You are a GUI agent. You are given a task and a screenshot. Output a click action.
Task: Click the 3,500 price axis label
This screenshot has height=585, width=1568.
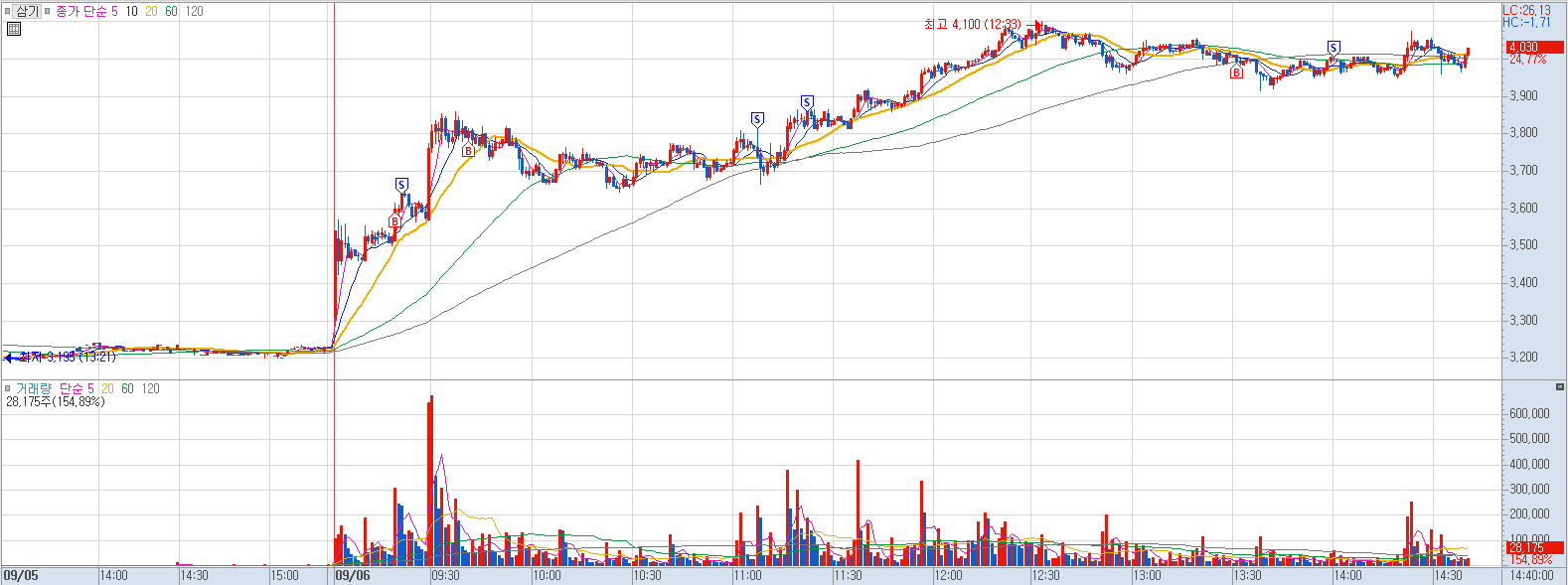(x=1524, y=245)
